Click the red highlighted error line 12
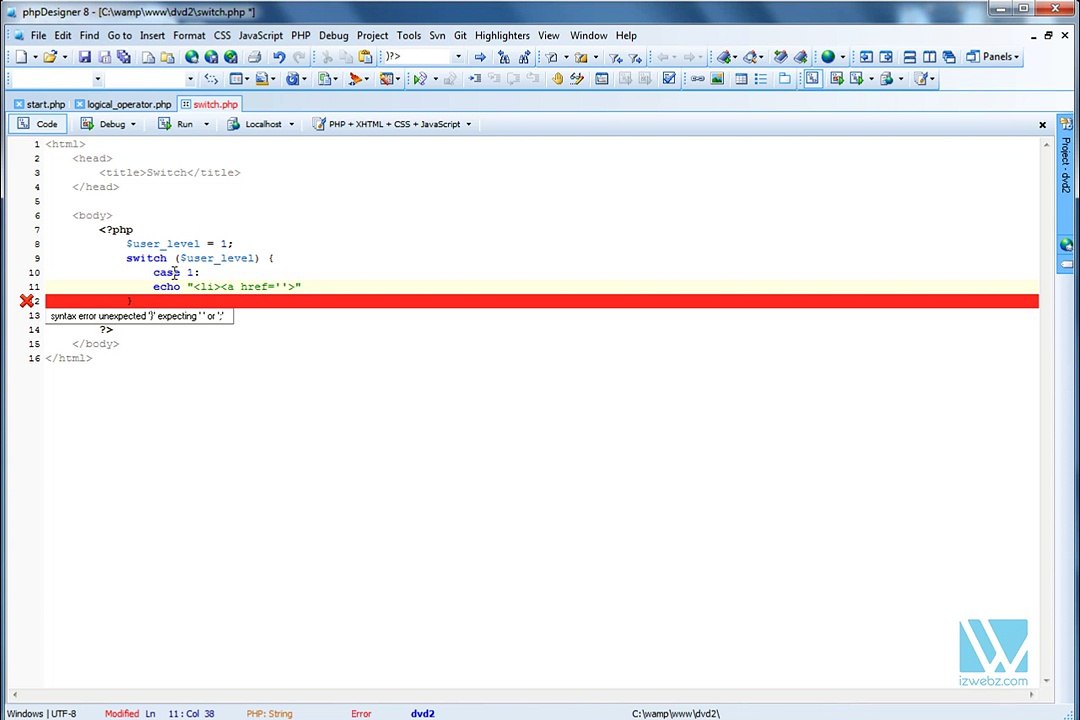Image resolution: width=1080 pixels, height=720 pixels. [x=542, y=301]
